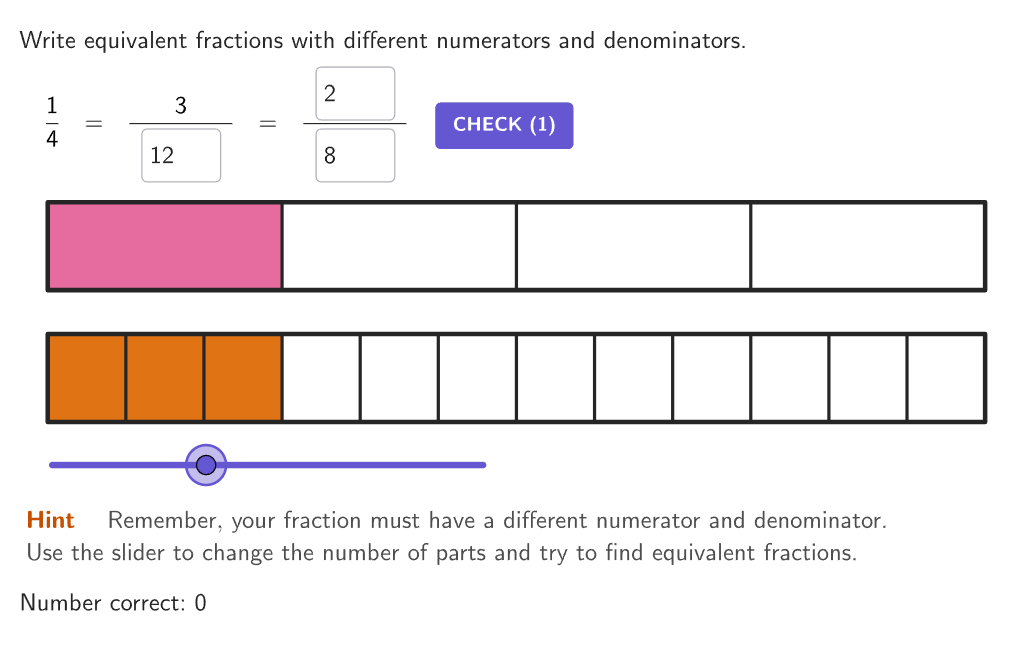Click the second orange cell in bottom bar
This screenshot has height=645, width=1032.
[x=165, y=378]
